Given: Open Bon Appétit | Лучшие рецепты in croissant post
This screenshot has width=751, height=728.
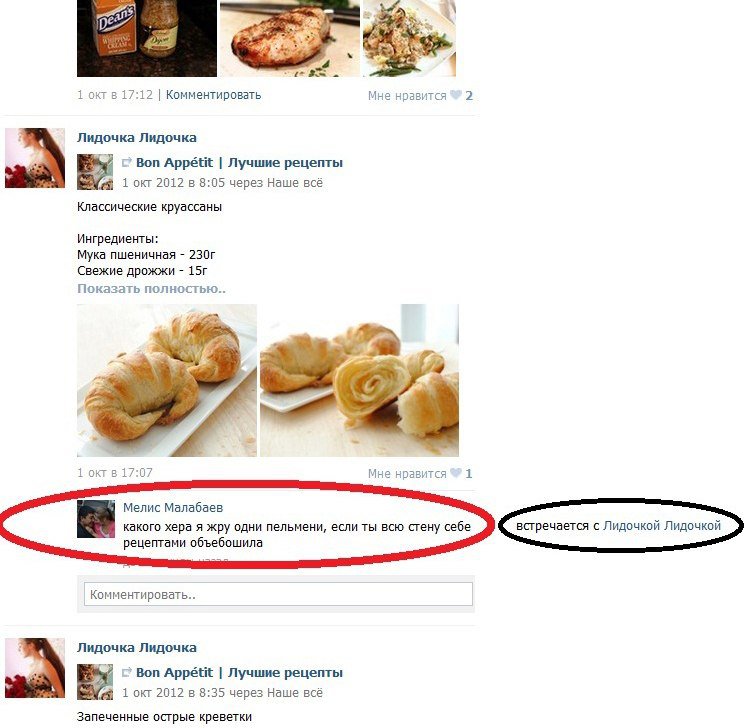Looking at the screenshot, I should 239,163.
